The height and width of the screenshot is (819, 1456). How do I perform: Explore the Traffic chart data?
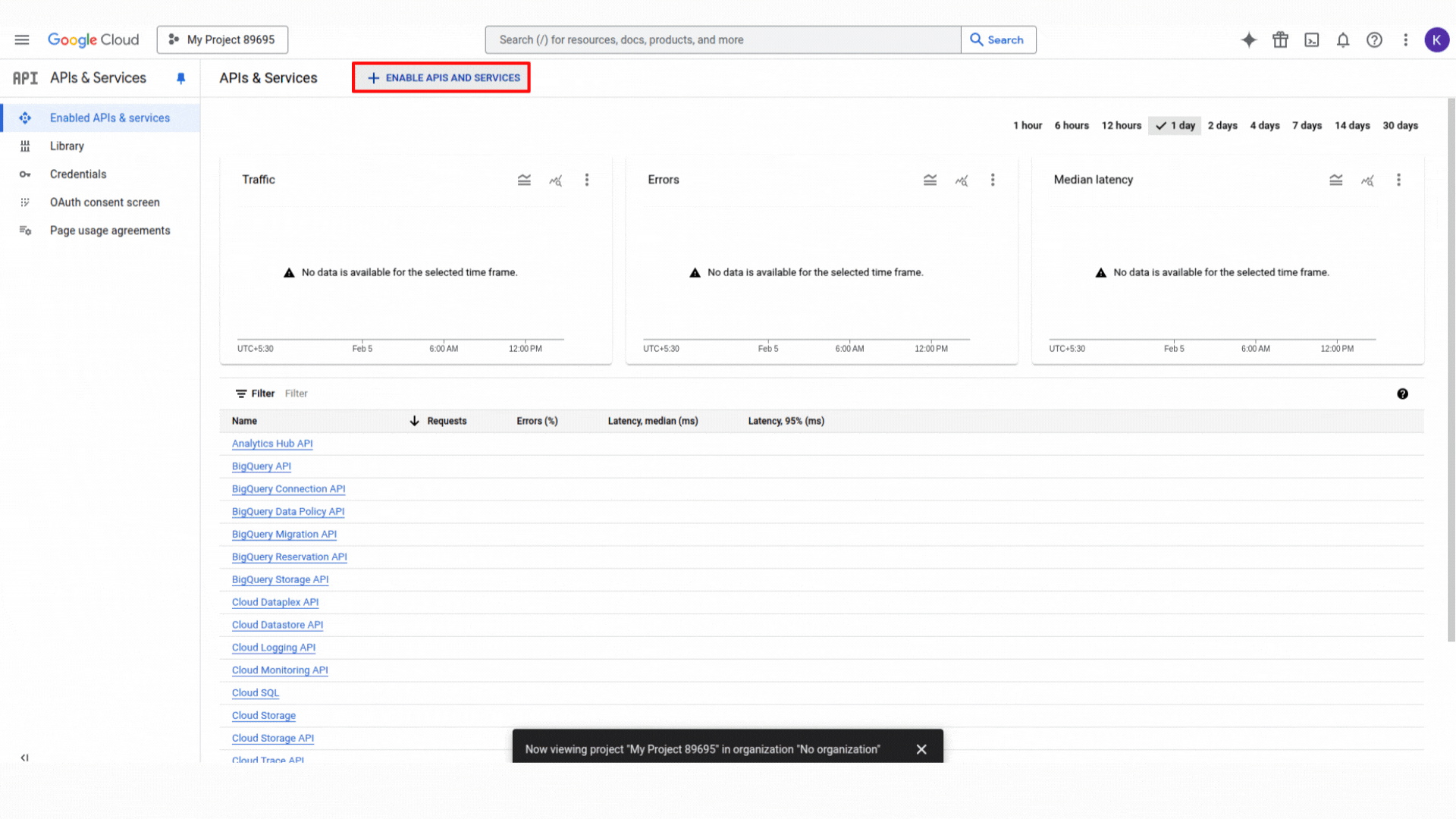coord(556,180)
